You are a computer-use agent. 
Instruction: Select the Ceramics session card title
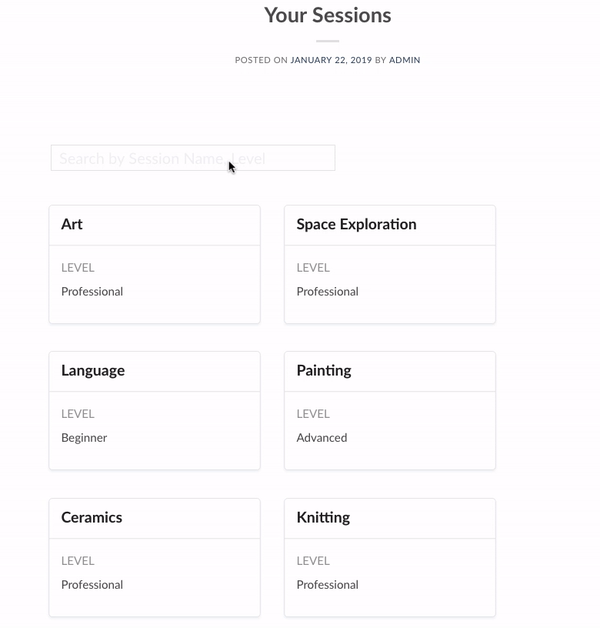(x=92, y=517)
